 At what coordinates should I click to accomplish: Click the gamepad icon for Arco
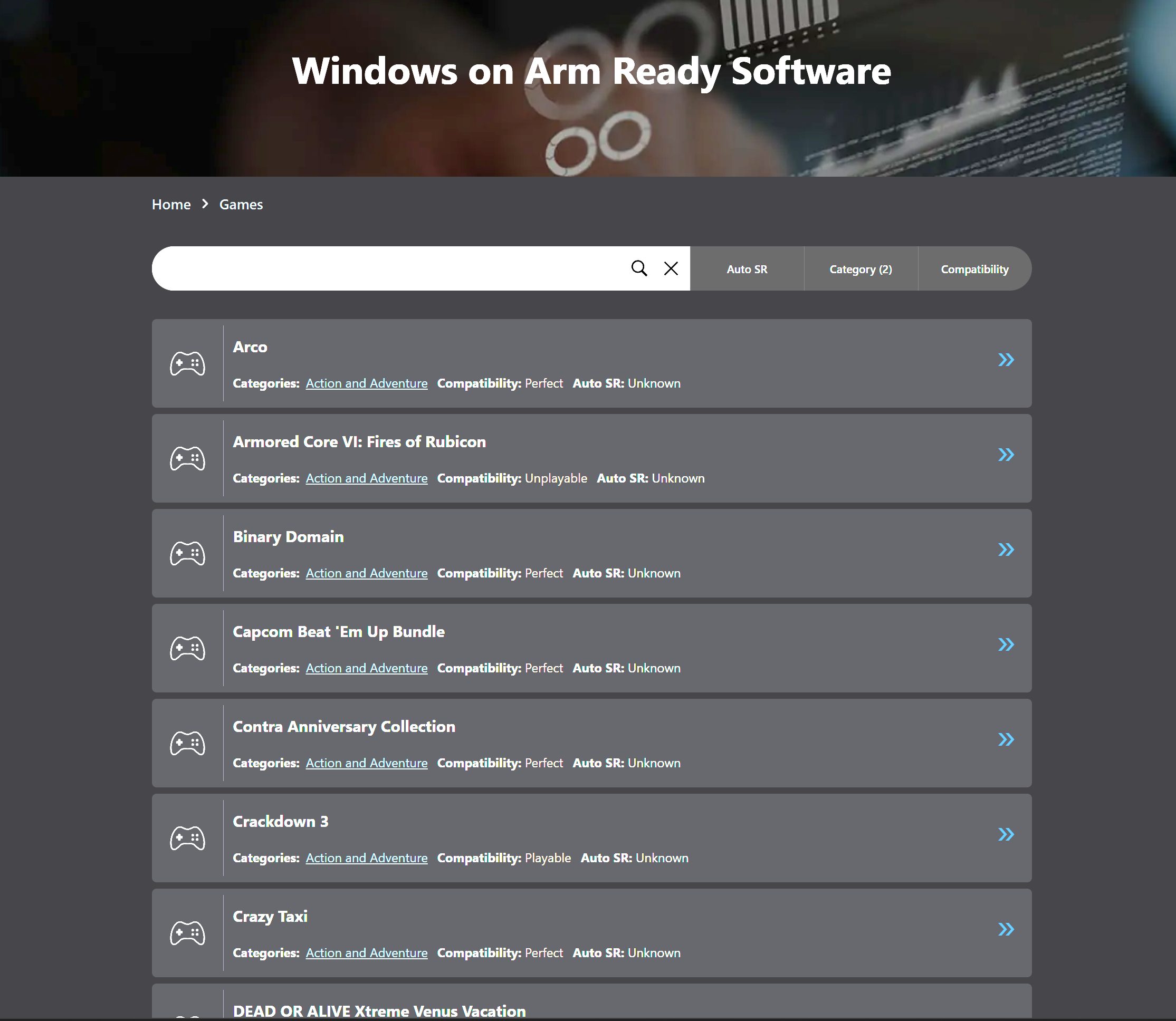[x=187, y=363]
